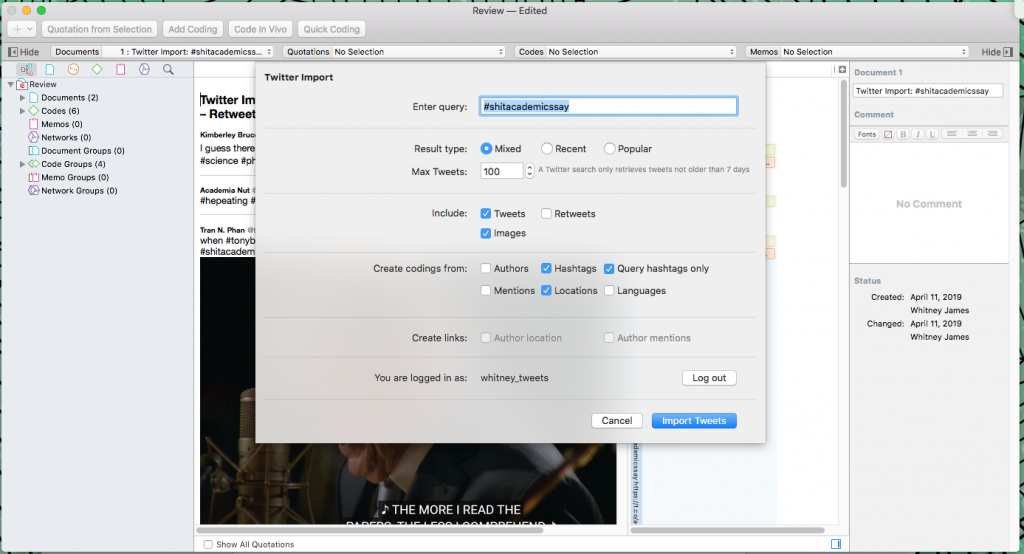Hide the right inspector panel
Viewport: 1024px width, 554px height.
coord(997,52)
